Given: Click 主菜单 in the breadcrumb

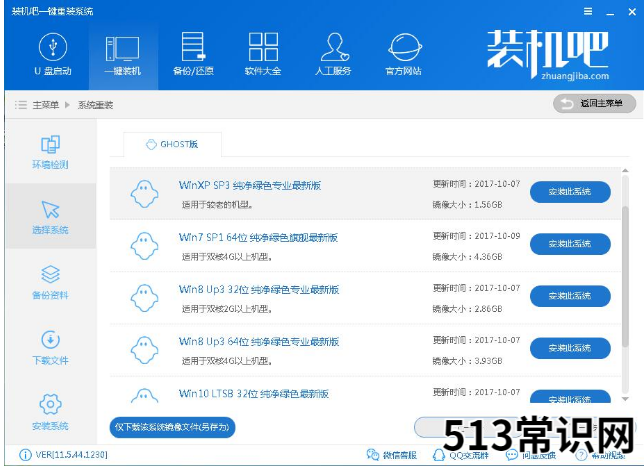Looking at the screenshot, I should pyautogui.click(x=46, y=105).
